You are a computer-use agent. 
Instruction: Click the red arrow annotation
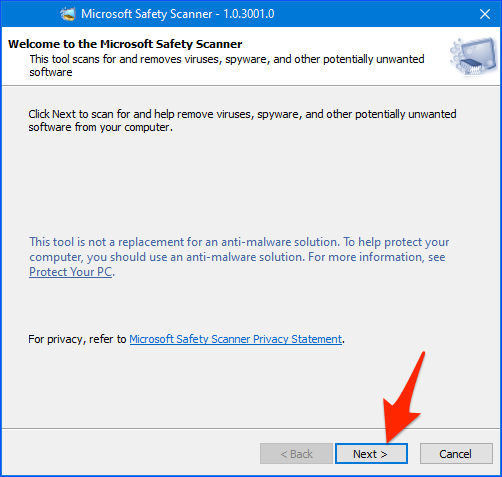(404, 398)
